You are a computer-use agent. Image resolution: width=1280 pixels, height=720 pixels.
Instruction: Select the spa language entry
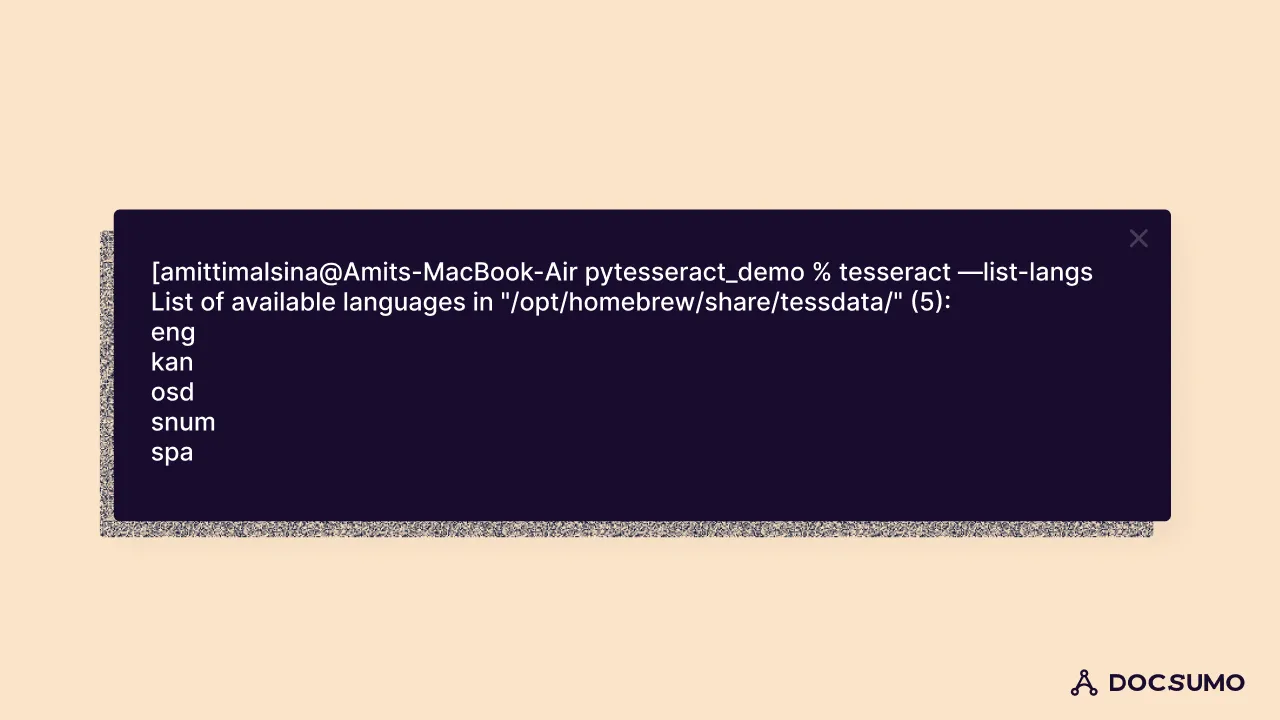click(x=172, y=453)
